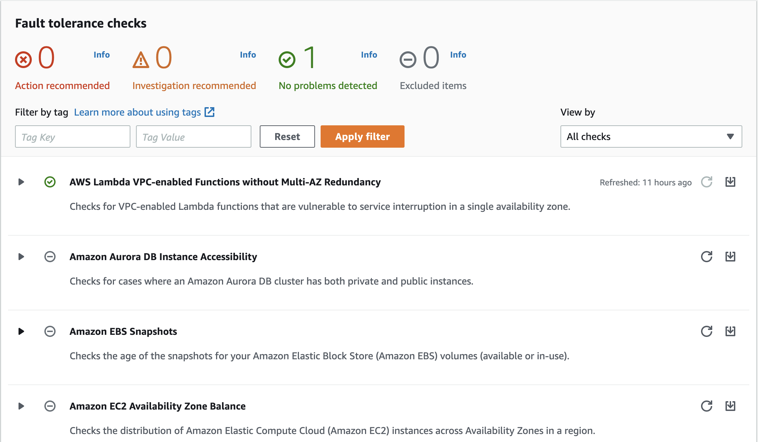758x442 pixels.
Task: Download Amazon EBS Snapshots check results
Action: 730,331
